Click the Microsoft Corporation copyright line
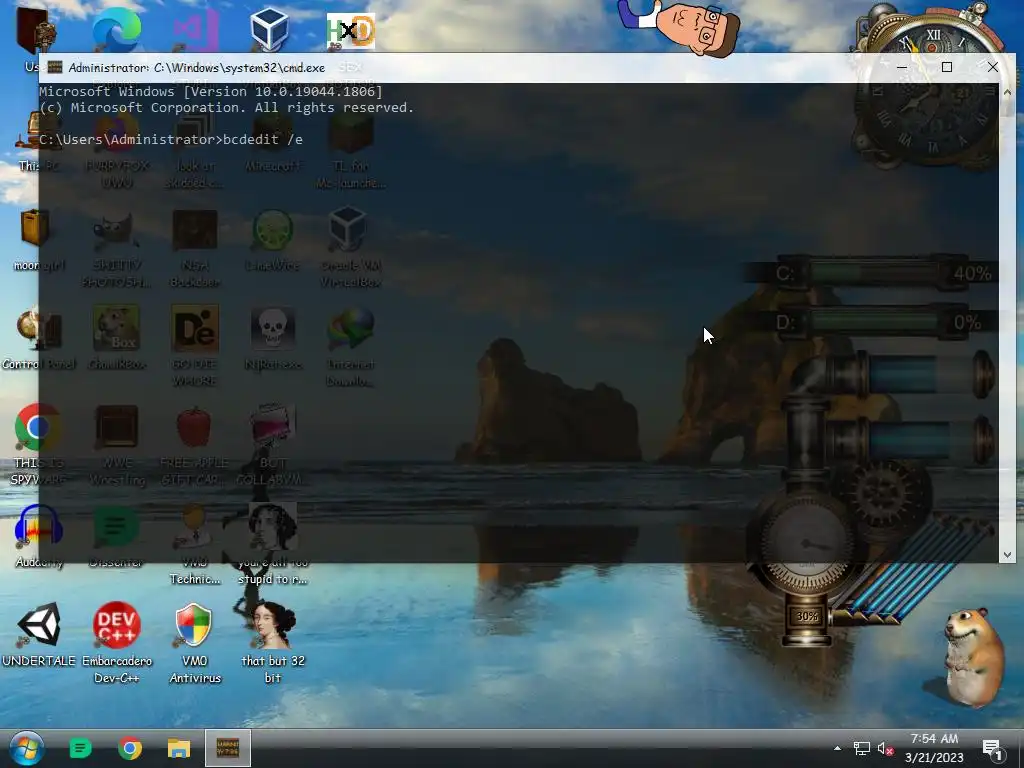Viewport: 1024px width, 768px height. pyautogui.click(x=227, y=108)
